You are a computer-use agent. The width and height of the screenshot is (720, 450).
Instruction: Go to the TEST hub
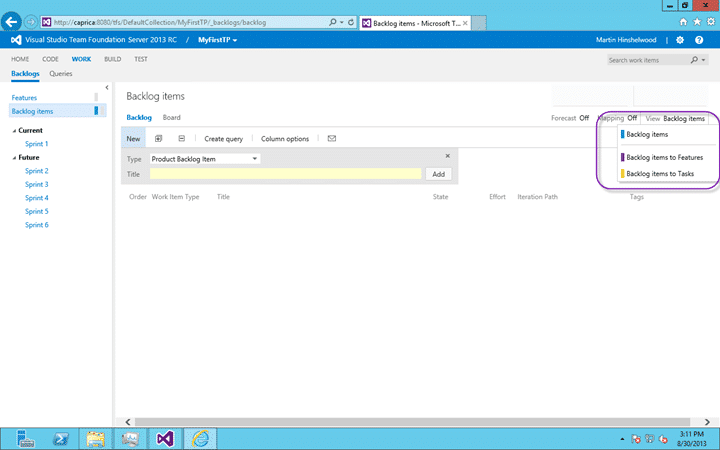141,59
